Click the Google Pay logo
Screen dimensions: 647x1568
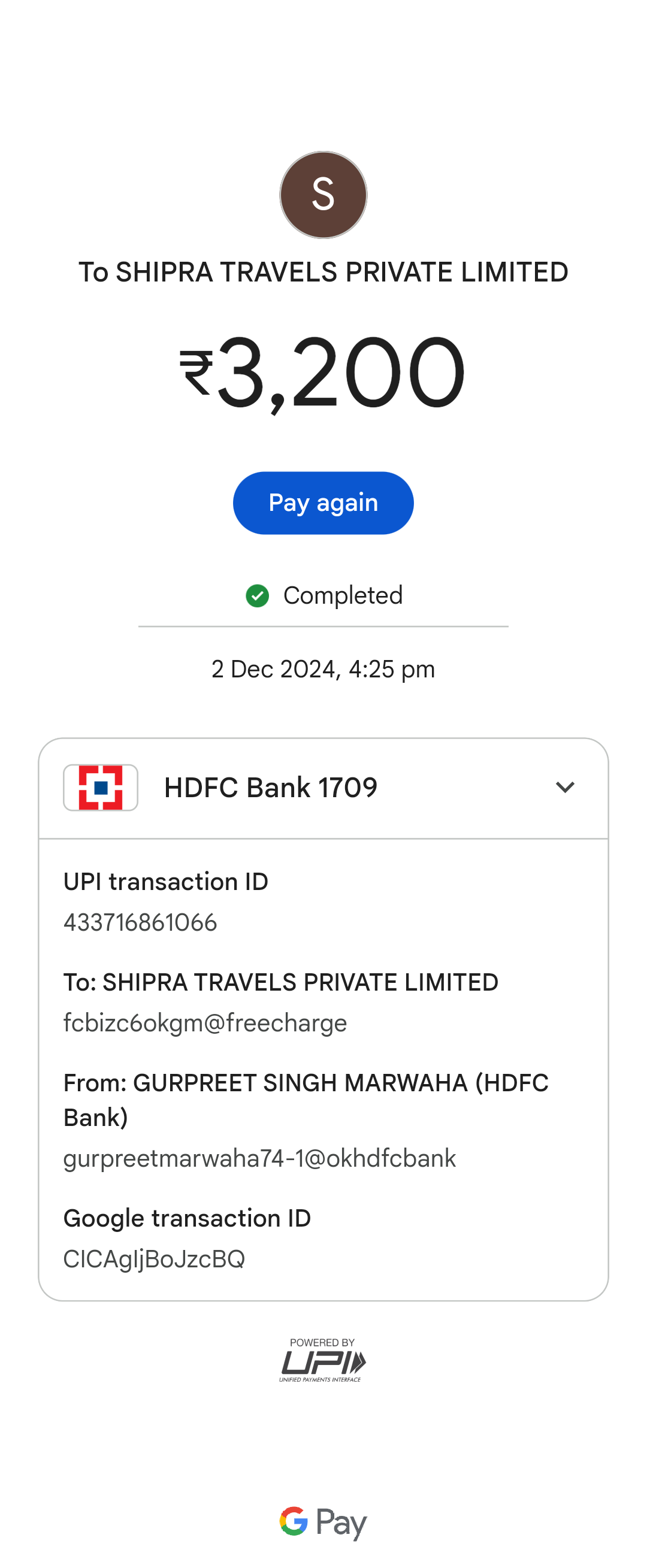click(x=323, y=1522)
